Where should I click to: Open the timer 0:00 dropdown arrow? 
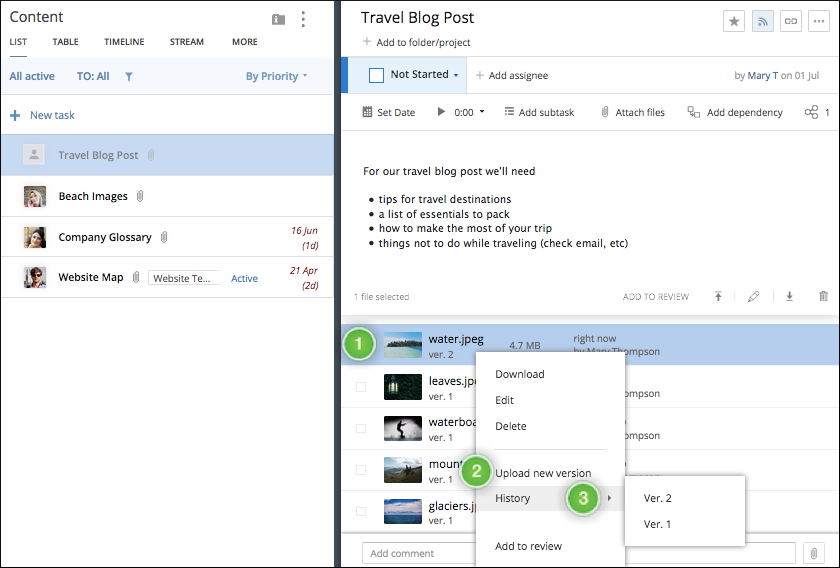(482, 111)
